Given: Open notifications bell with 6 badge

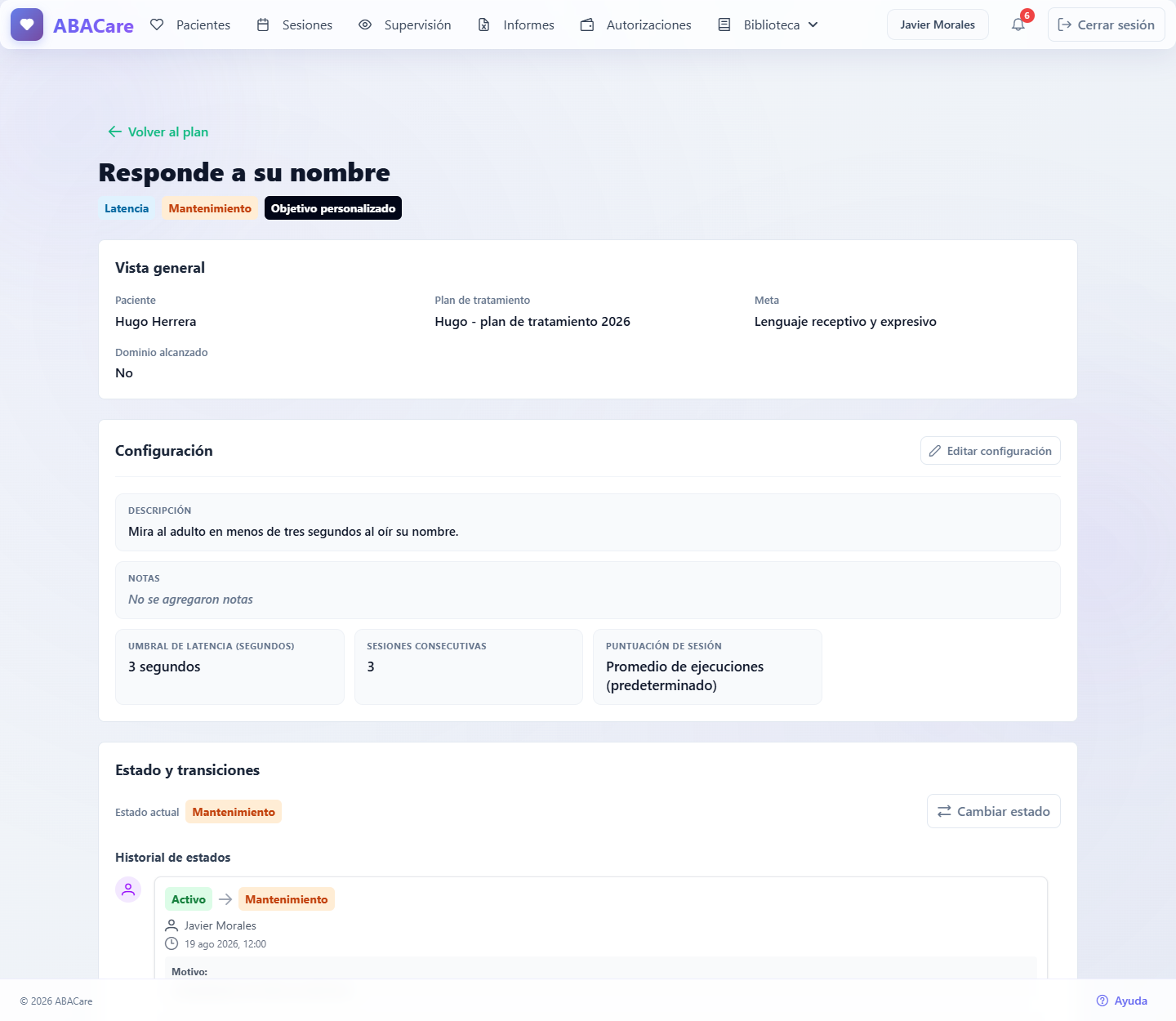Looking at the screenshot, I should (1018, 25).
